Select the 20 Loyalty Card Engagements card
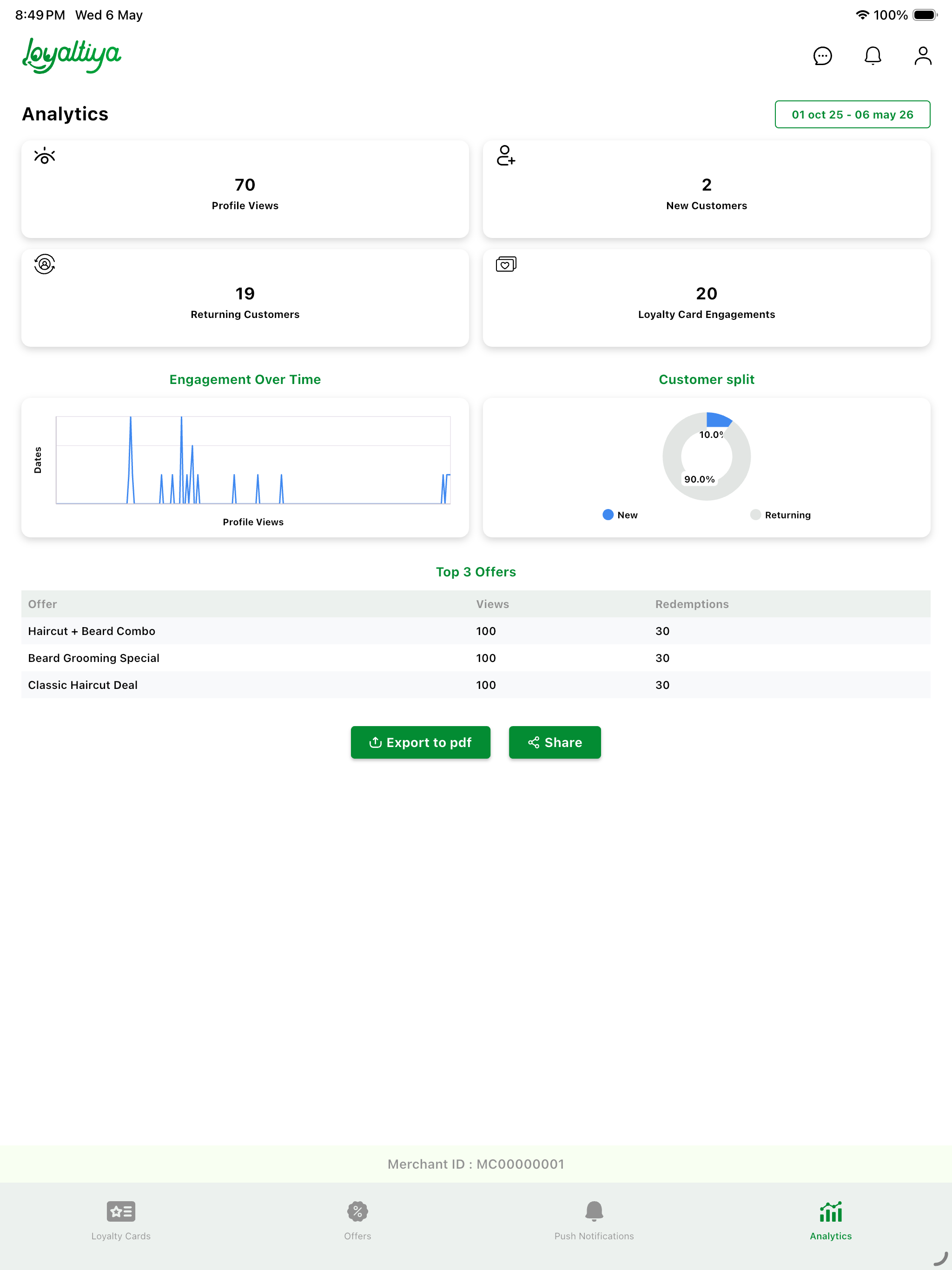This screenshot has width=952, height=1270. pyautogui.click(x=706, y=298)
